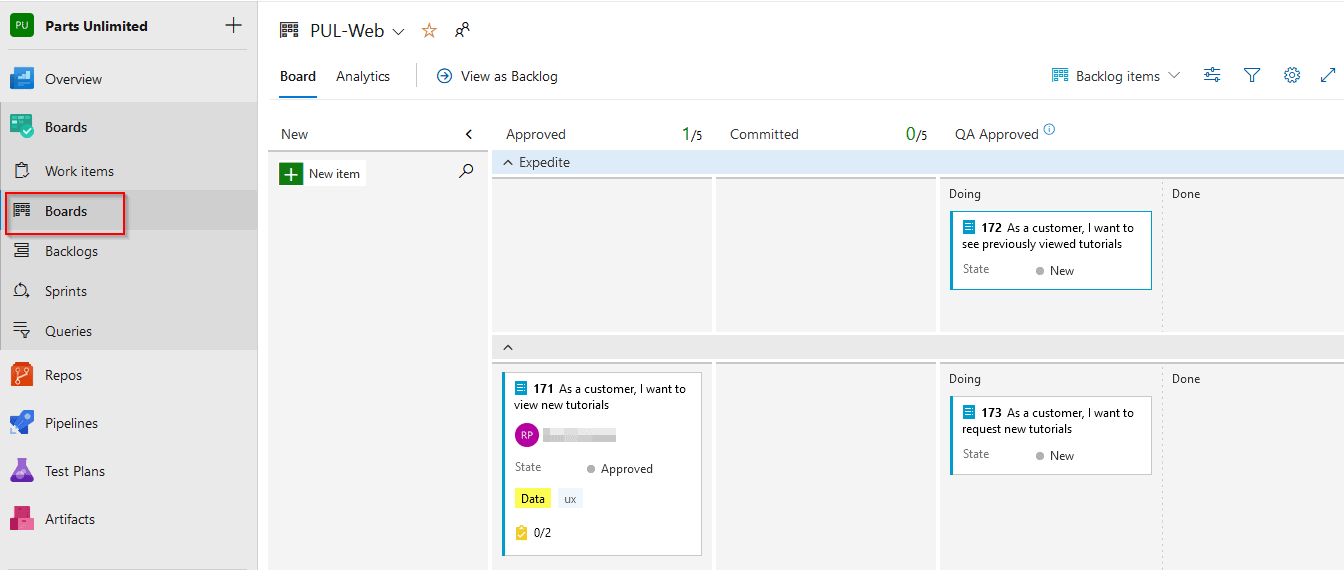Open board settings gear icon
The width and height of the screenshot is (1344, 570).
pyautogui.click(x=1292, y=75)
